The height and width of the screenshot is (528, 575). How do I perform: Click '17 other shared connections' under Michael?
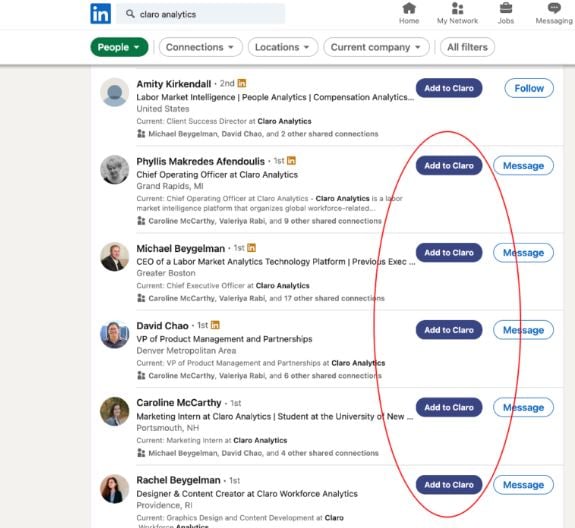click(334, 298)
